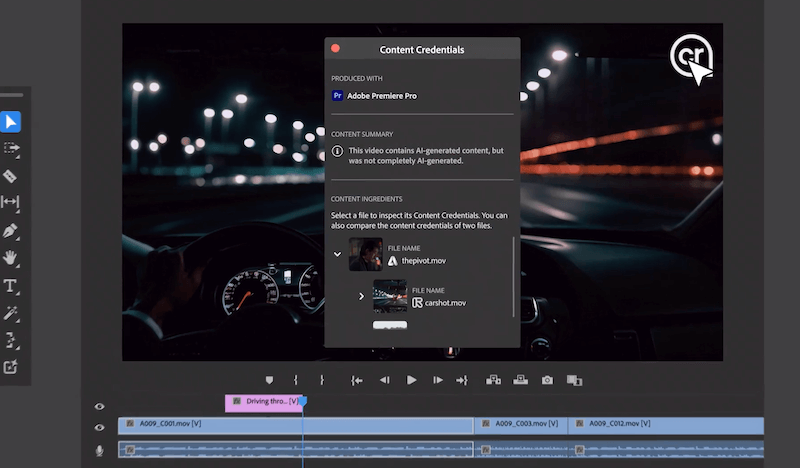
Task: Click the thepivot.mov file name
Action: coord(423,261)
